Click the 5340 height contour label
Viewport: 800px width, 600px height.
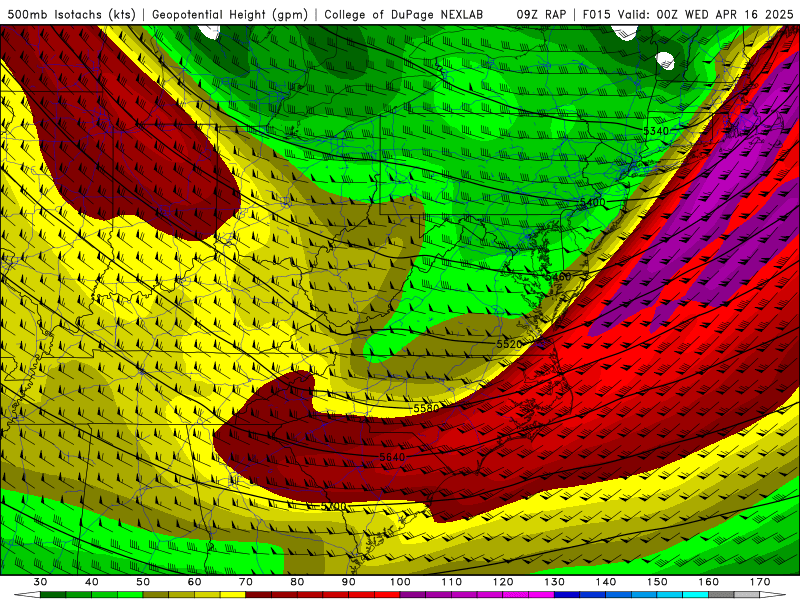(656, 131)
